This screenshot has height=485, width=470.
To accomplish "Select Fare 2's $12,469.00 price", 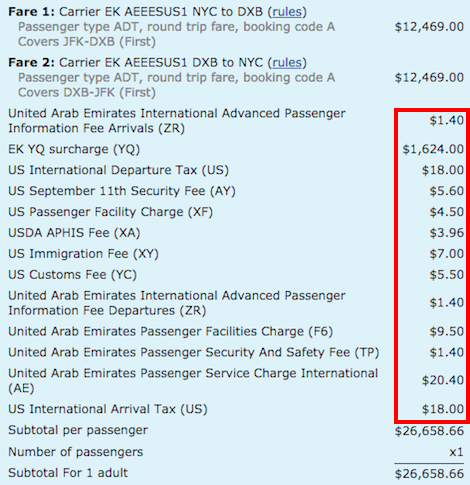I will click(429, 77).
